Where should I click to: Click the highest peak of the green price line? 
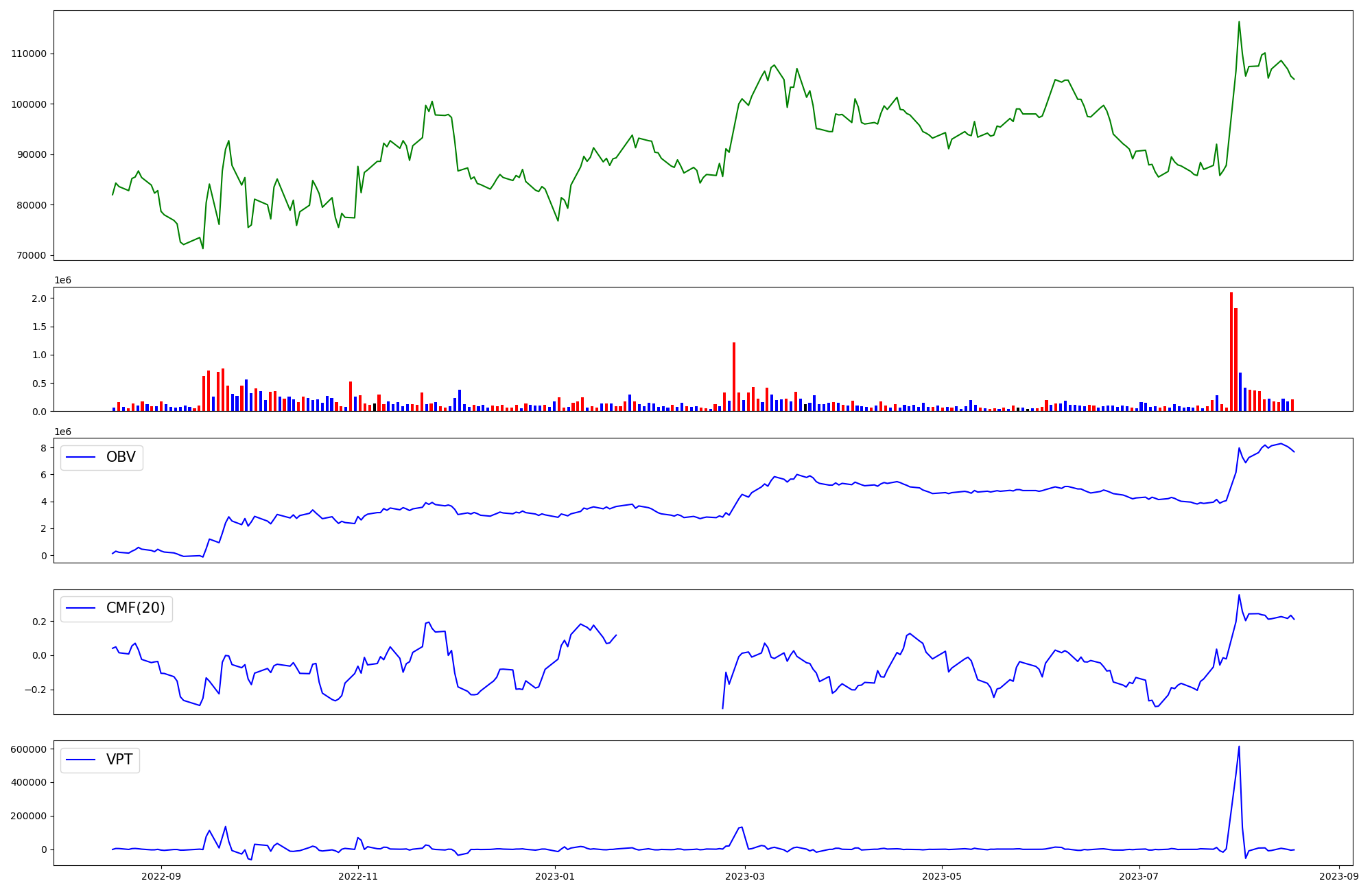click(x=1239, y=23)
